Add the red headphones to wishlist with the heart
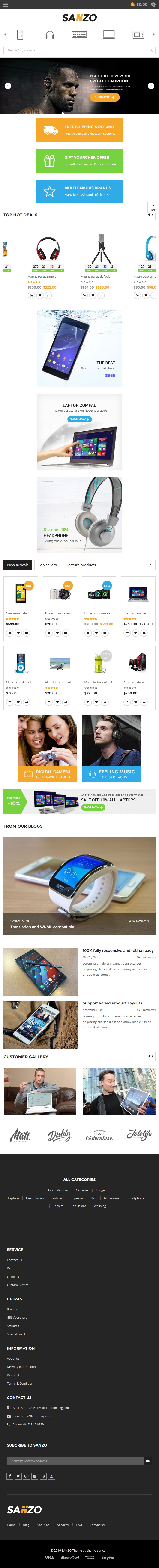The image size is (159, 1568). (39, 295)
